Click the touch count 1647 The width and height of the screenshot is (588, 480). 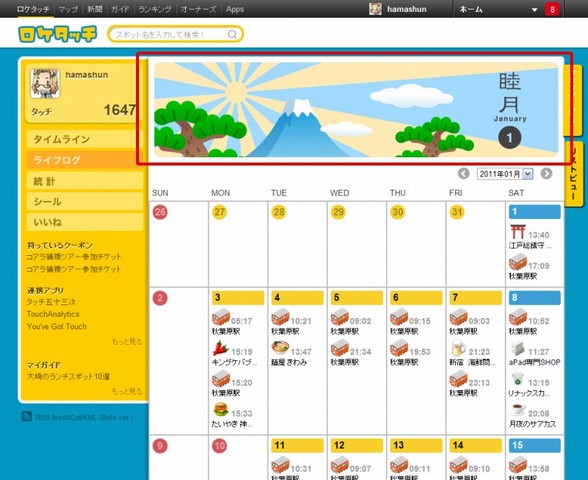point(120,110)
